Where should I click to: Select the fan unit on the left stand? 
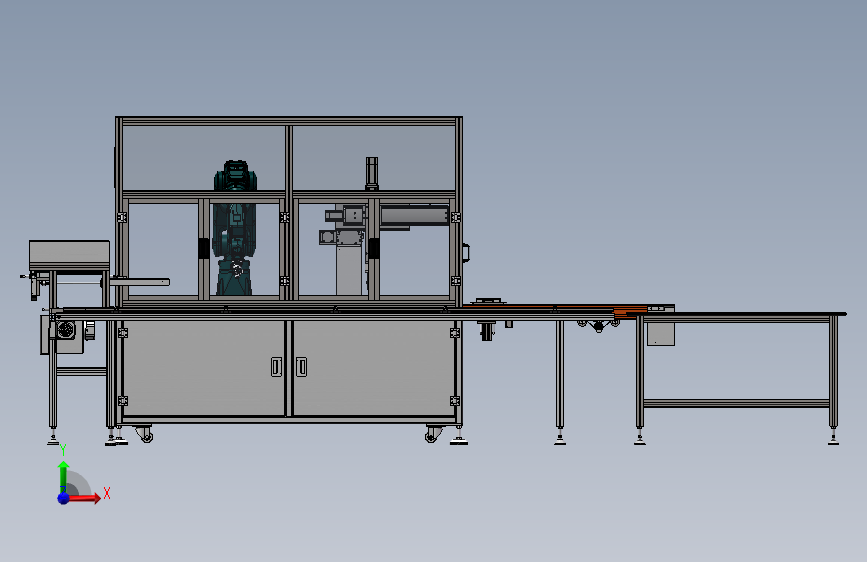point(66,330)
